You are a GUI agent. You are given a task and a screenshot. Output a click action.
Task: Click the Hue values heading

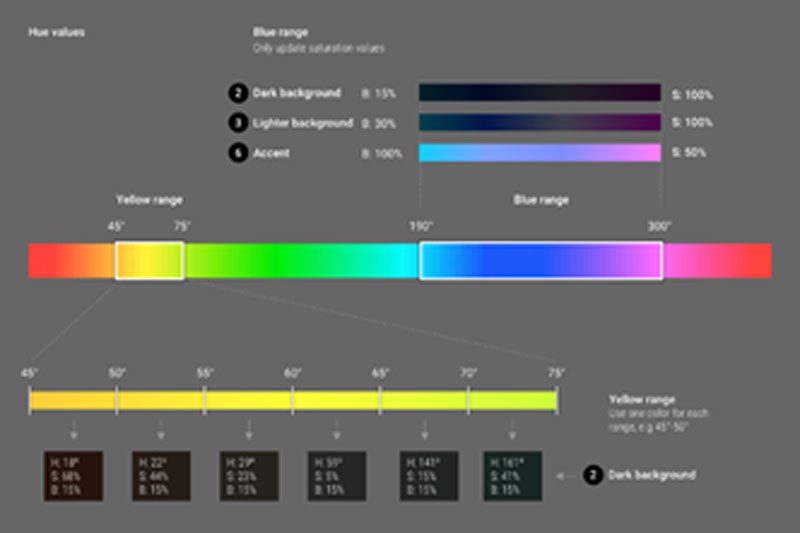(x=55, y=33)
